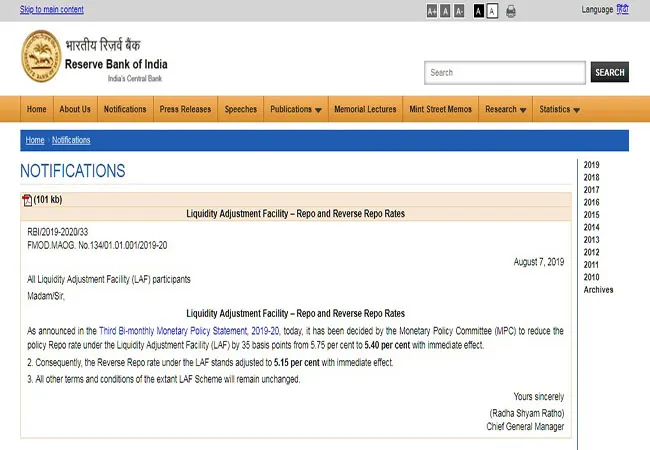Select year 2012 in sidebar
The image size is (650, 450).
[x=592, y=252]
